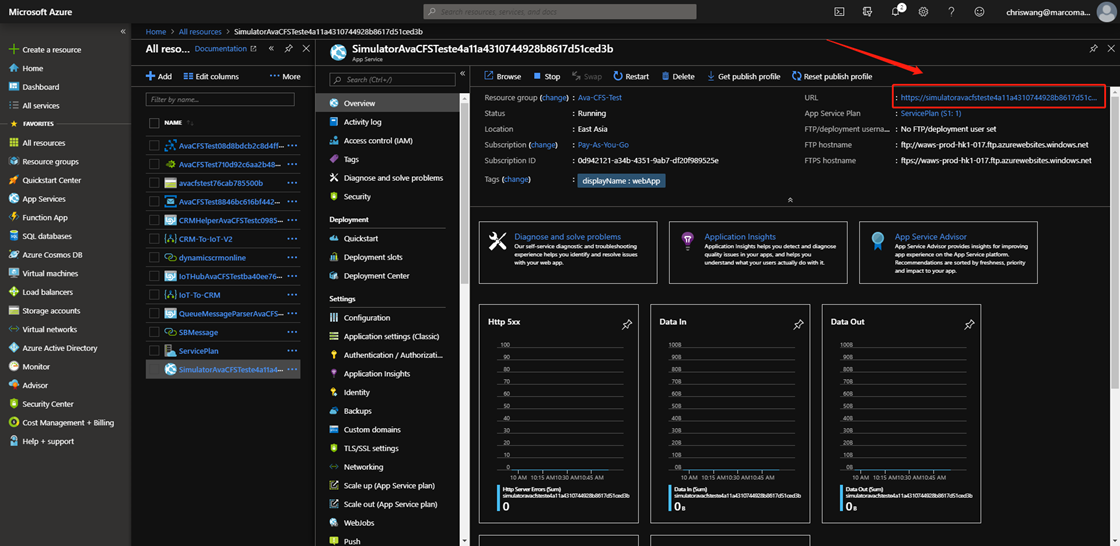Open Security Center favorite
Image resolution: width=1120 pixels, height=546 pixels.
[x=41, y=404]
